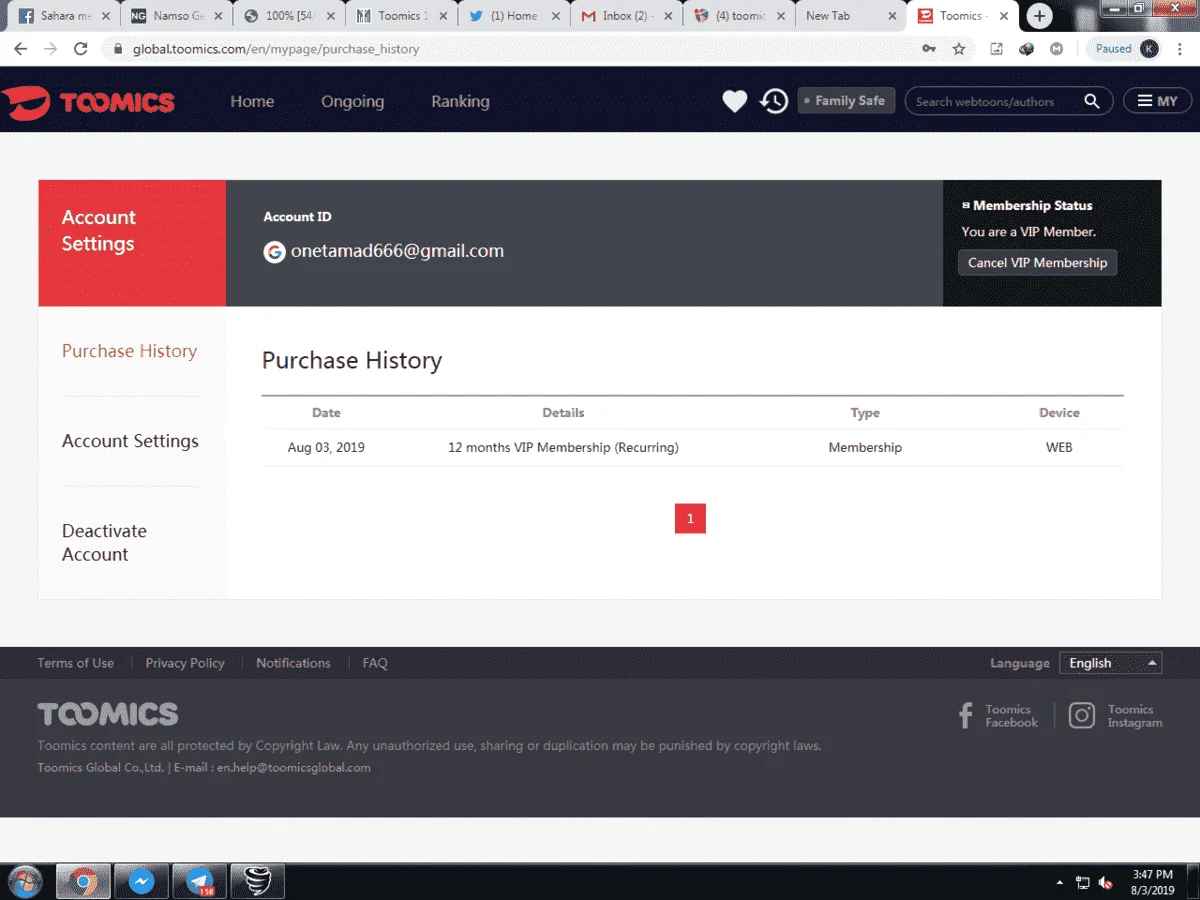The width and height of the screenshot is (1200, 900).
Task: Switch to the Namso Gen tab
Action: pyautogui.click(x=176, y=15)
